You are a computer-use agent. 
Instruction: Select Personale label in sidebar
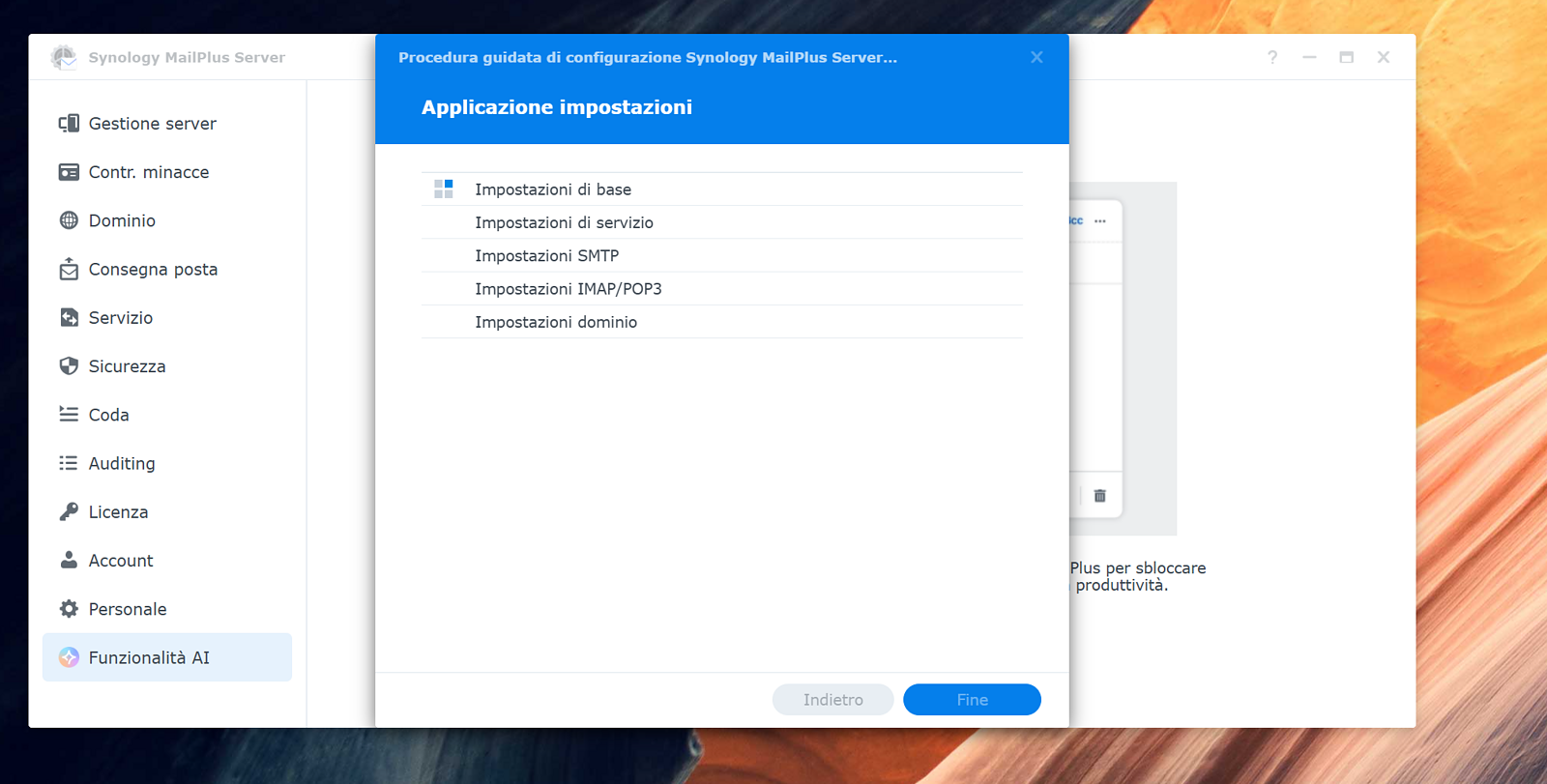pos(128,609)
